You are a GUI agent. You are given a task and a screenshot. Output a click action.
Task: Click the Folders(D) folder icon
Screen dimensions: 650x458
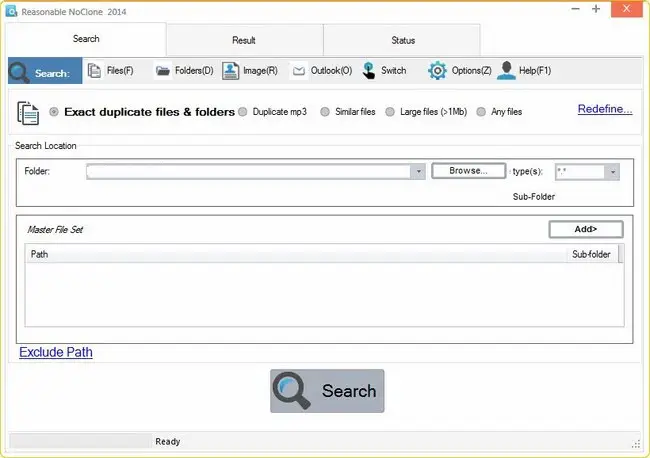tap(162, 71)
